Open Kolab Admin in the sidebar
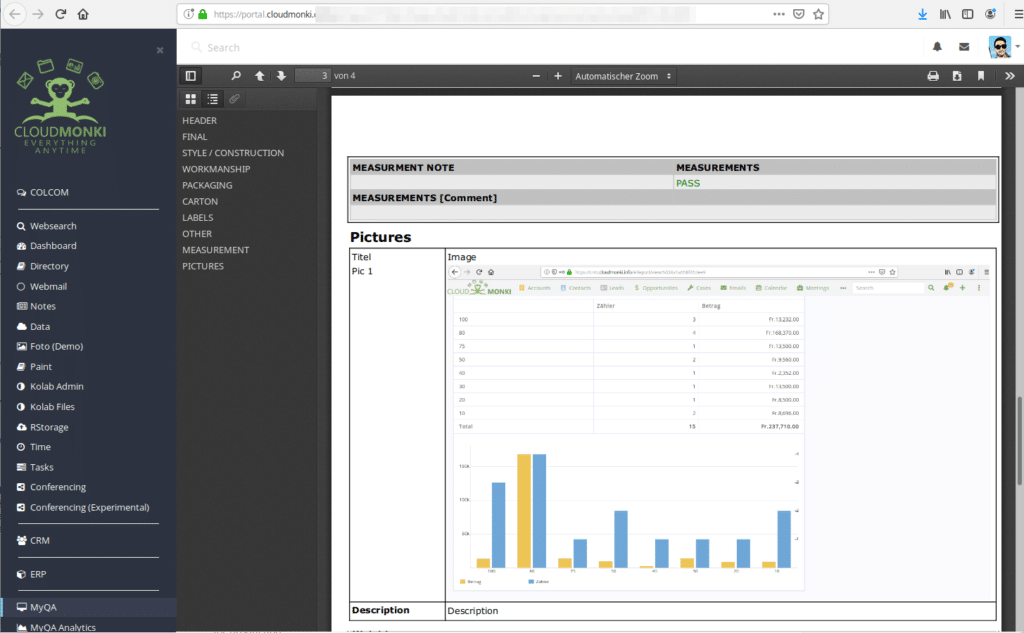 [50, 386]
